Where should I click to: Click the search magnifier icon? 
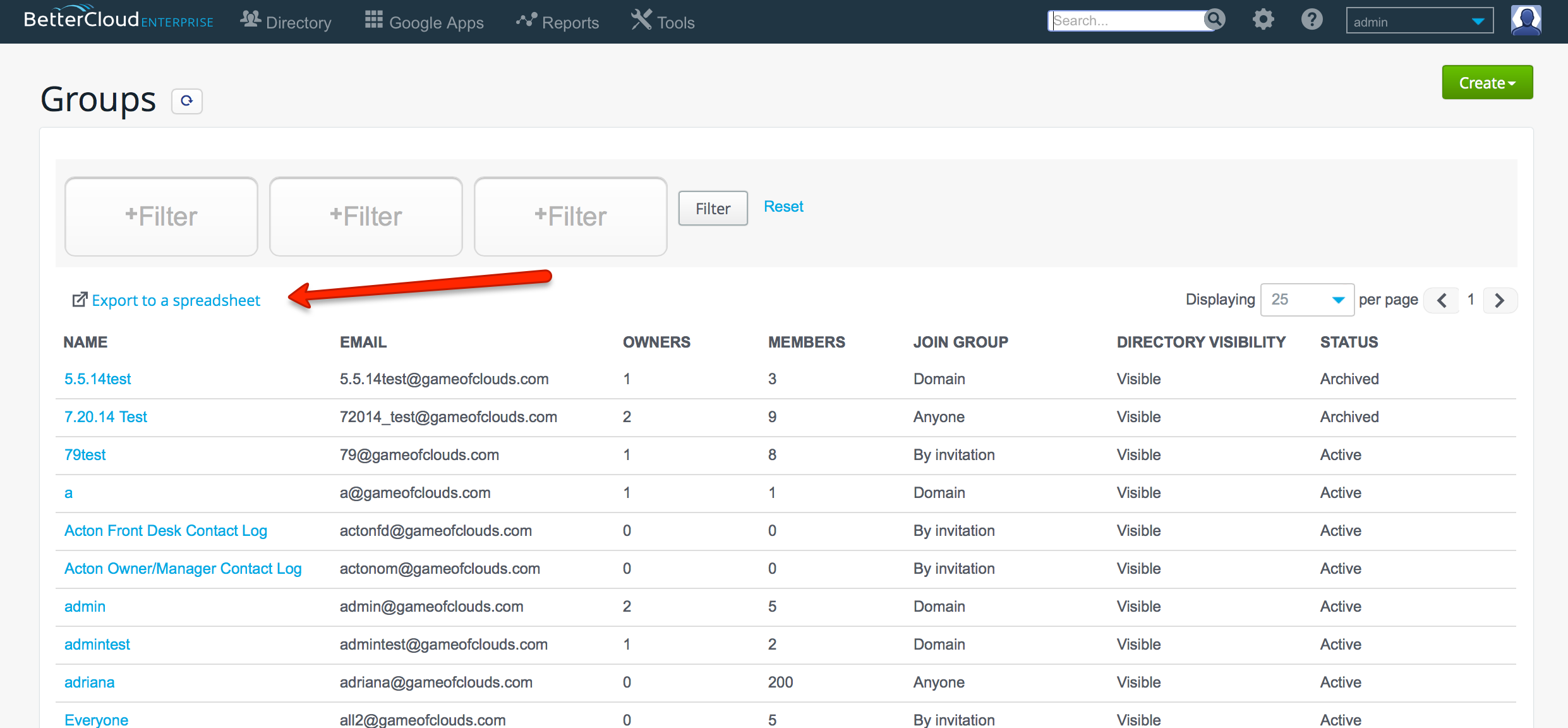click(x=1214, y=20)
